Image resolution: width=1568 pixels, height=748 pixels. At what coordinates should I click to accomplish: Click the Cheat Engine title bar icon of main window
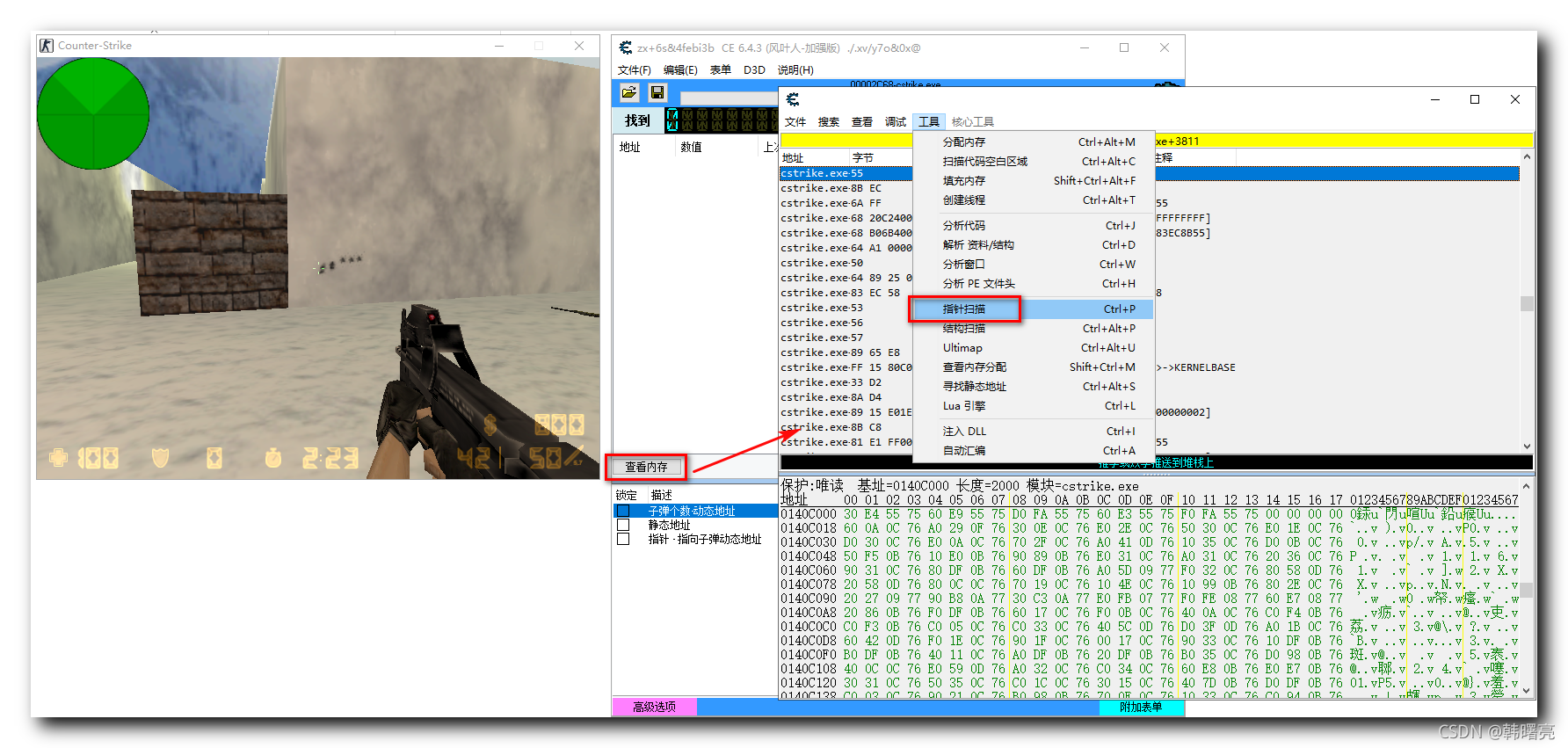pyautogui.click(x=626, y=47)
